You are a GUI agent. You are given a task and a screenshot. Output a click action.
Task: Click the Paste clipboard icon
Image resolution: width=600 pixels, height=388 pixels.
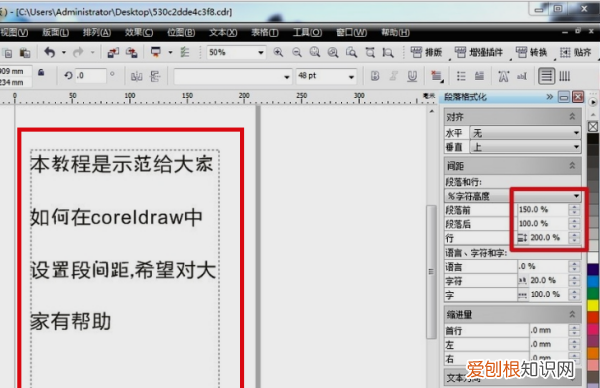[25, 52]
